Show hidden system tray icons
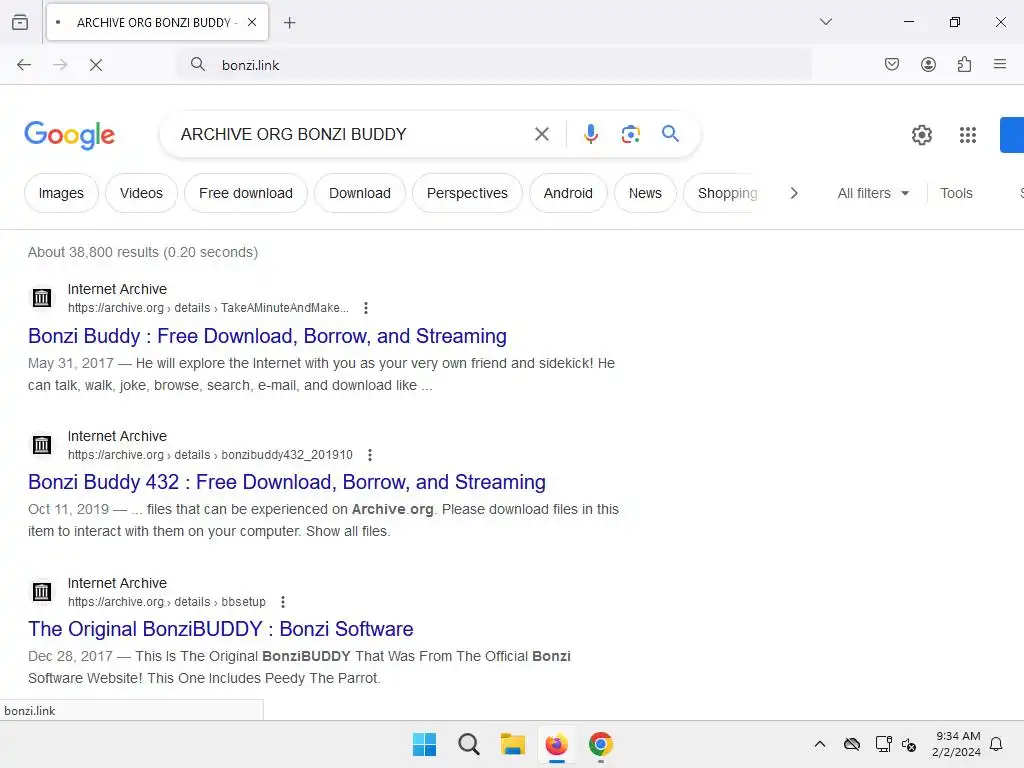 coord(820,744)
